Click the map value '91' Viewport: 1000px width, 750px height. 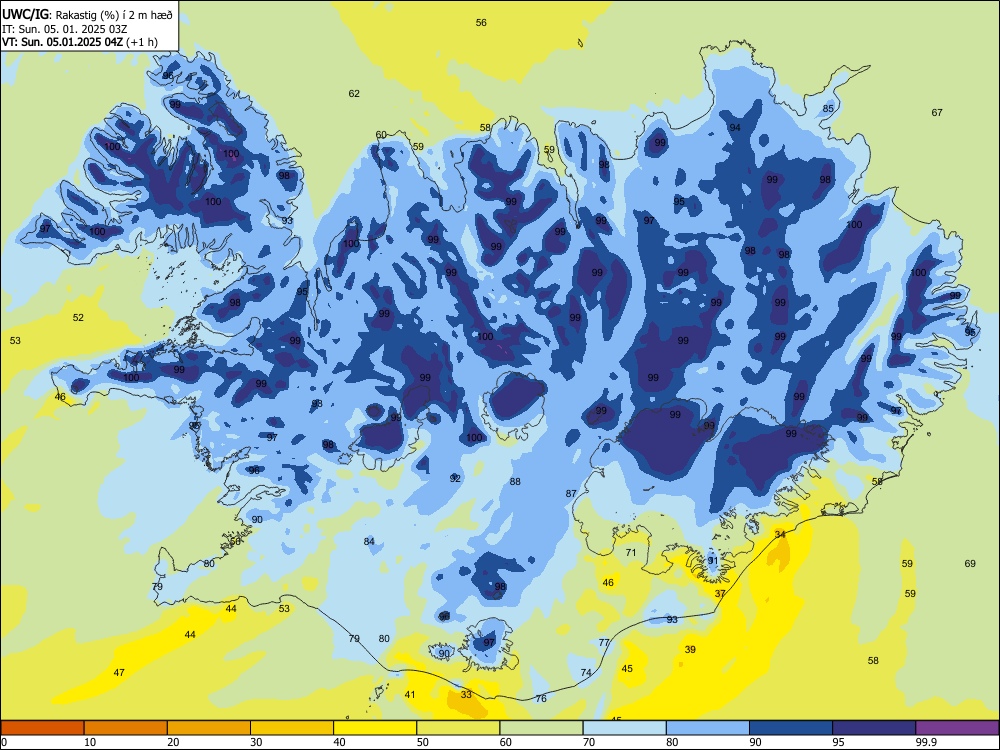pyautogui.click(x=713, y=561)
